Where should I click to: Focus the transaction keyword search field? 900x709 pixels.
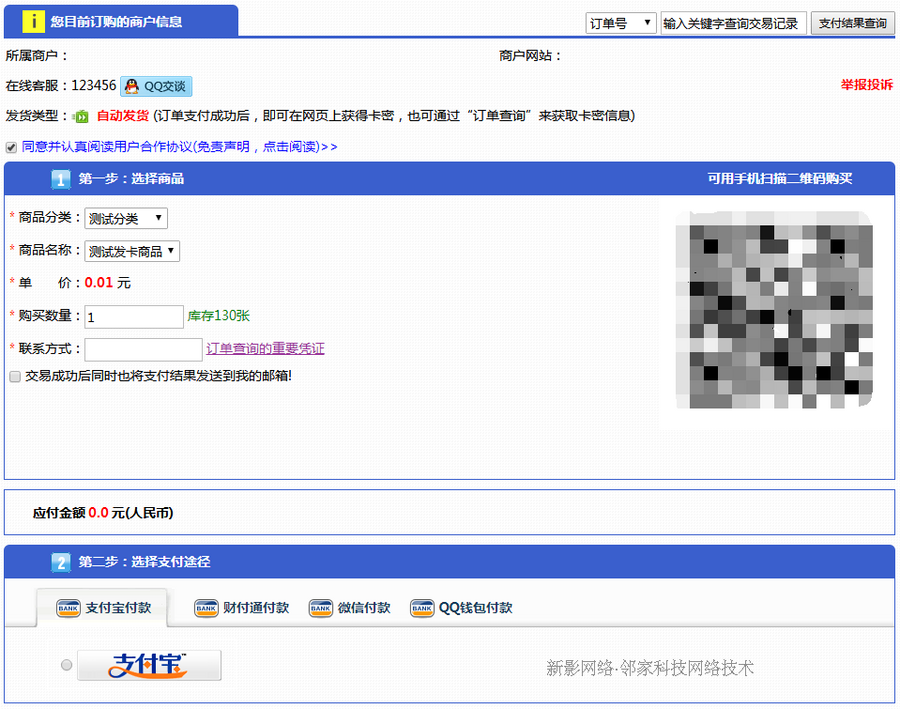pyautogui.click(x=734, y=24)
